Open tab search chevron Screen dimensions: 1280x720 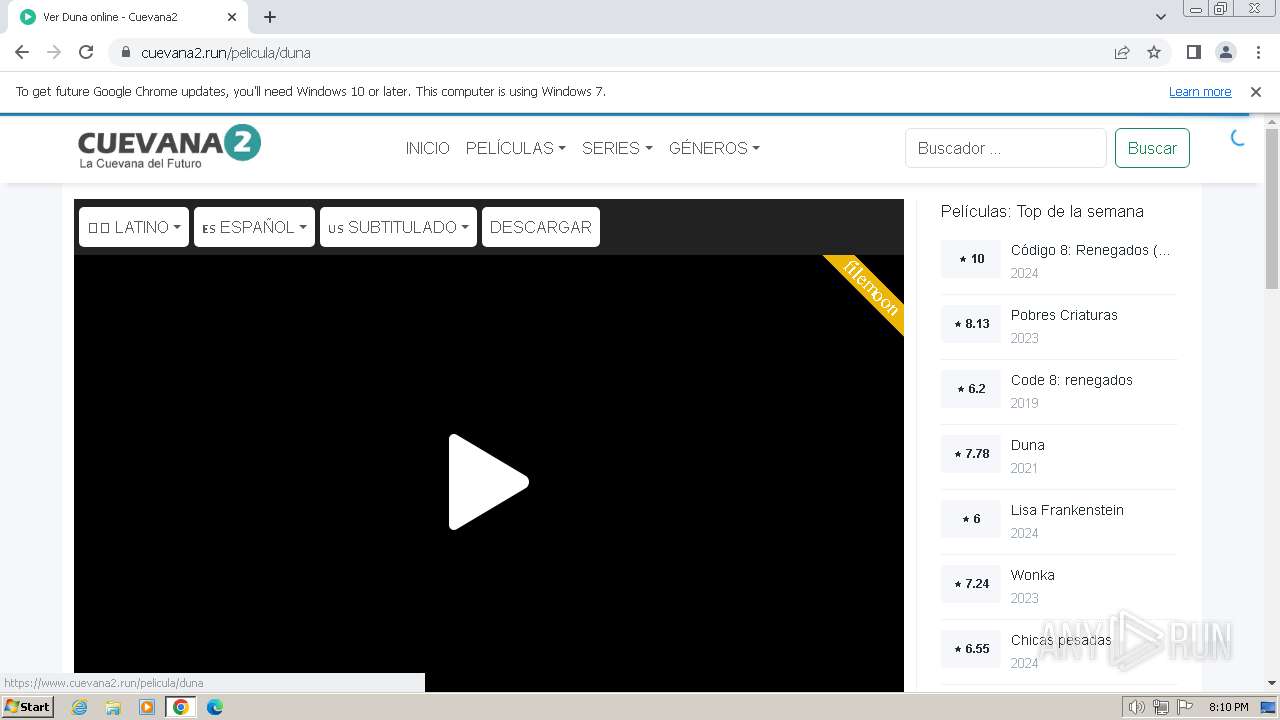click(x=1161, y=17)
